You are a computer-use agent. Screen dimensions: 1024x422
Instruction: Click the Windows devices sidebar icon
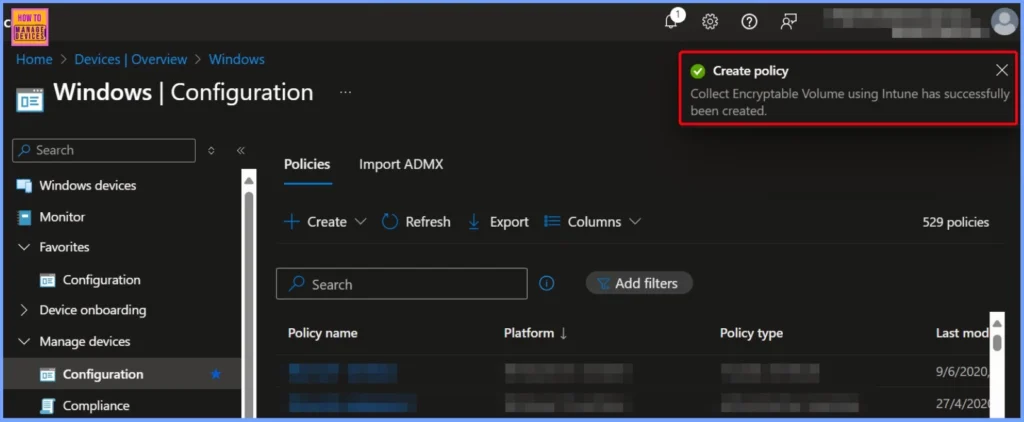24,186
